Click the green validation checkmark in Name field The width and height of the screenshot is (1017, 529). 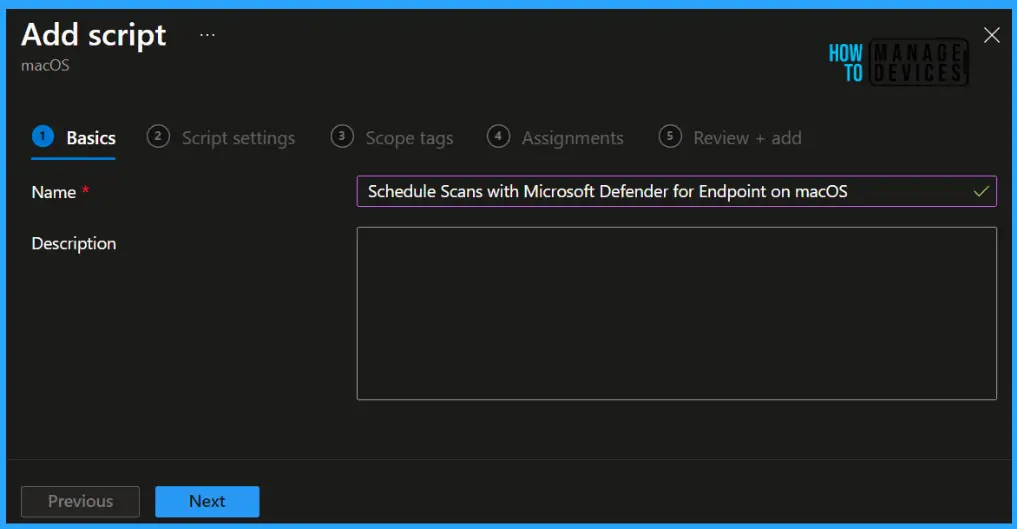pos(981,191)
